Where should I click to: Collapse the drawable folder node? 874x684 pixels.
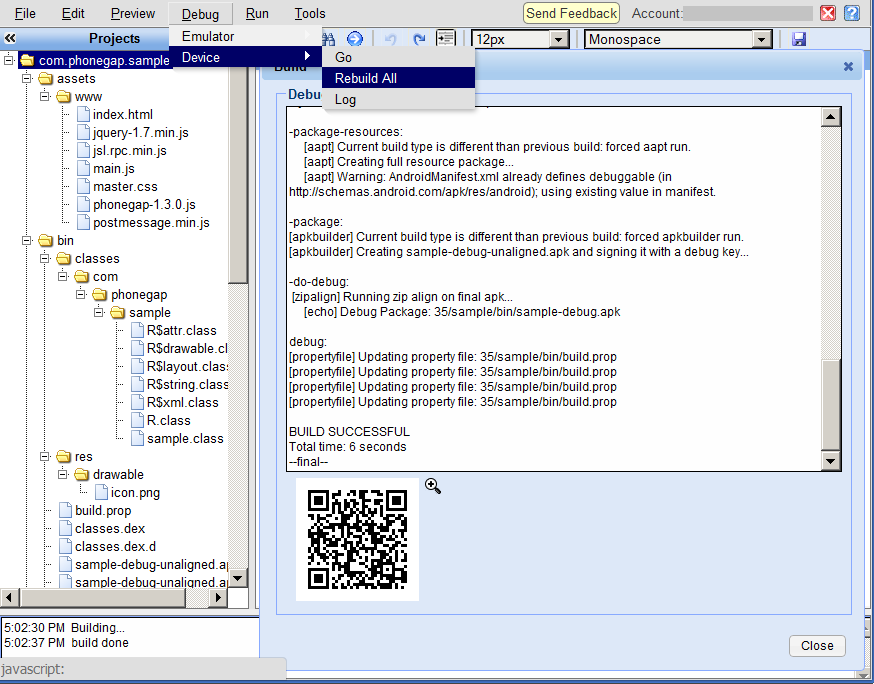pos(63,474)
